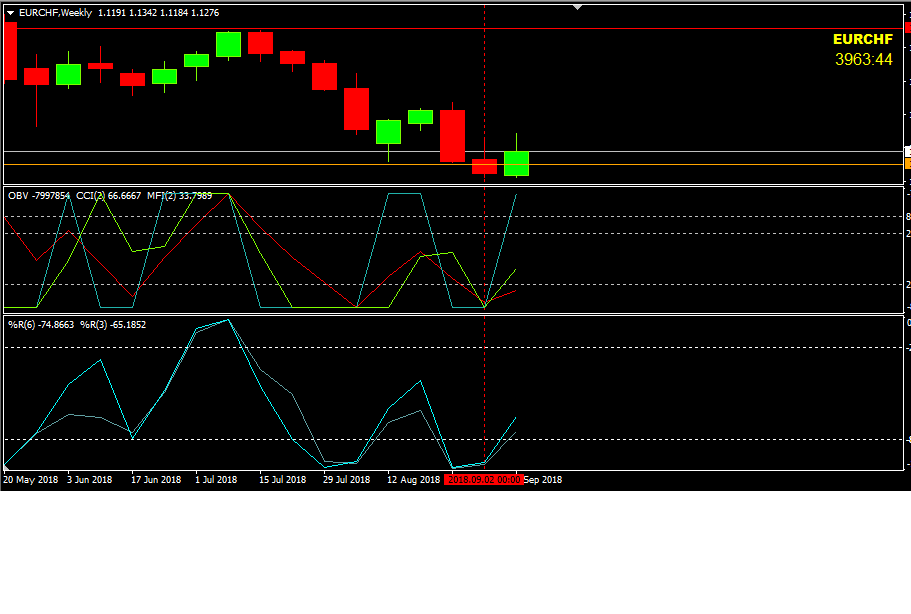
Task: Select the latest green candle at far right
Action: (x=517, y=163)
